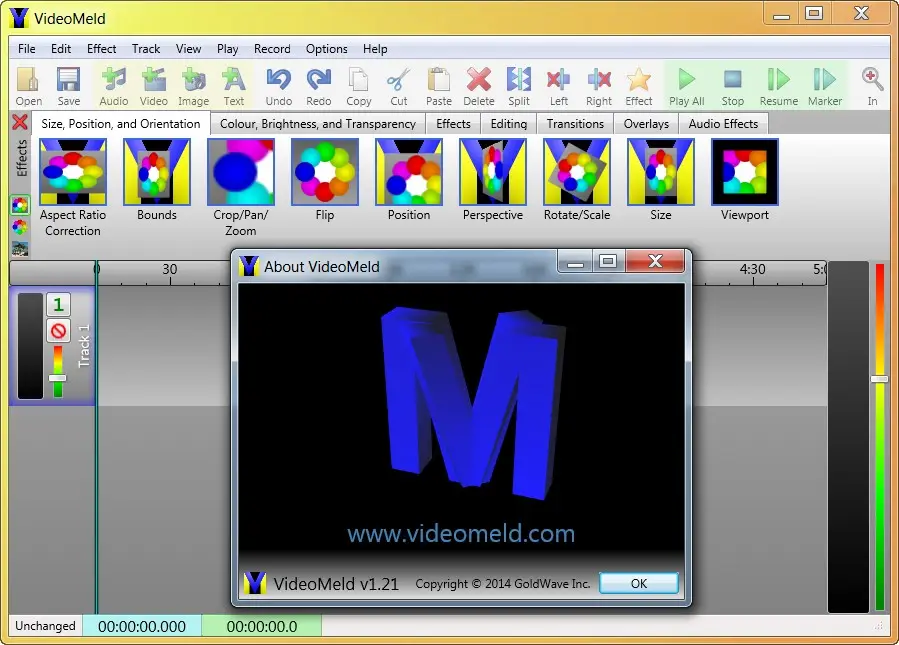Click the Unchanged status bar text

pyautogui.click(x=45, y=626)
